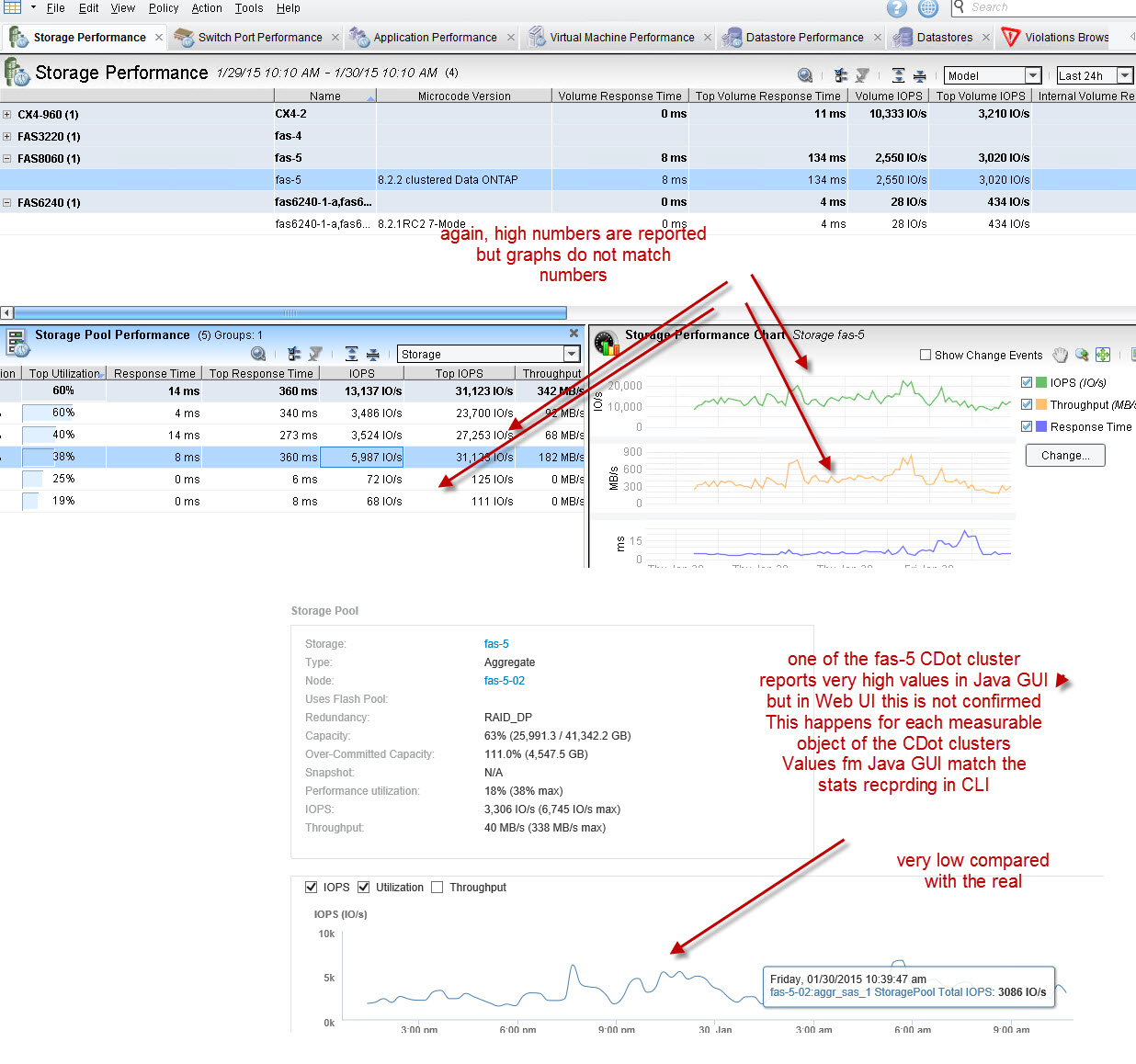This screenshot has height=1064, width=1136.
Task: Click the Datastore Performance tab icon
Action: click(x=732, y=37)
